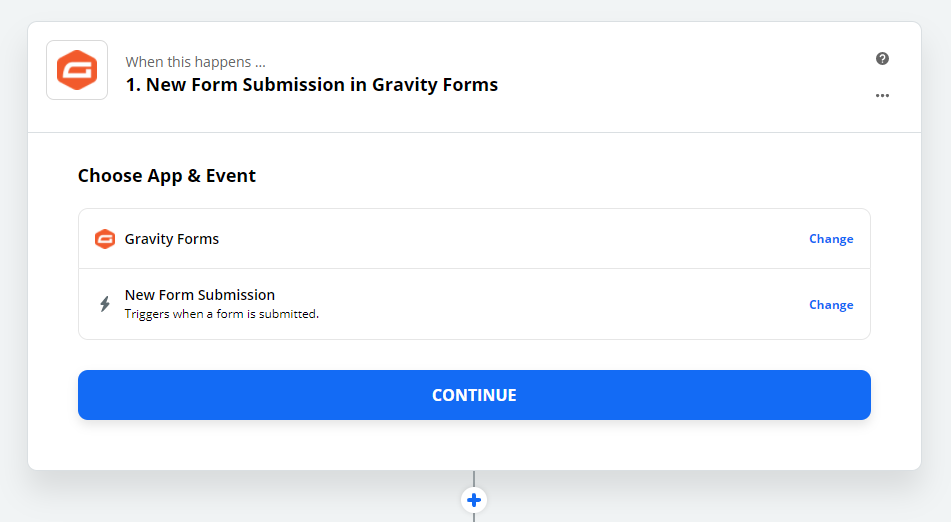The height and width of the screenshot is (522, 951).
Task: Collapse the "Choose App & Event" section heading
Action: pyautogui.click(x=167, y=176)
